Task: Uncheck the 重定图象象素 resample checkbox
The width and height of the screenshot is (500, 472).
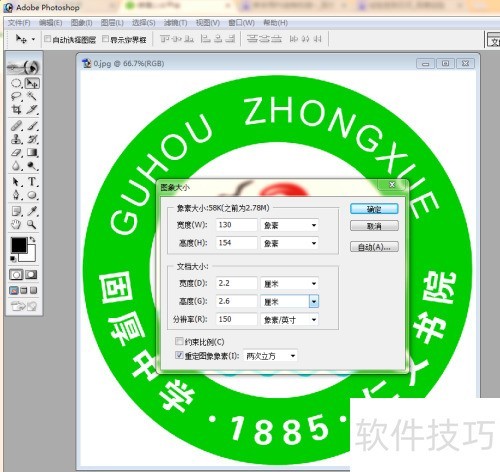Action: [179, 355]
